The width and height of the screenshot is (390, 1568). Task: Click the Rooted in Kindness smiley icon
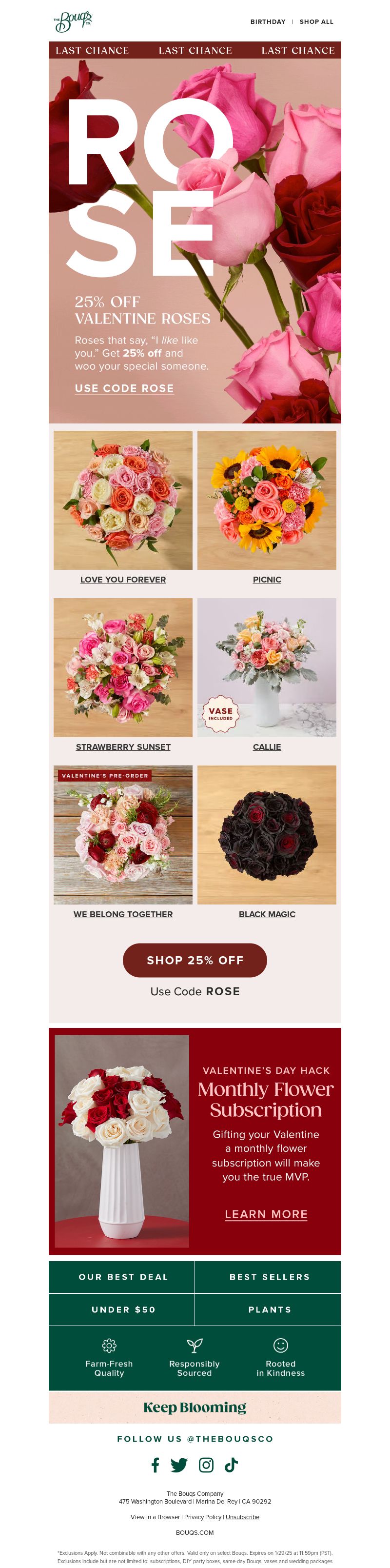(280, 1345)
